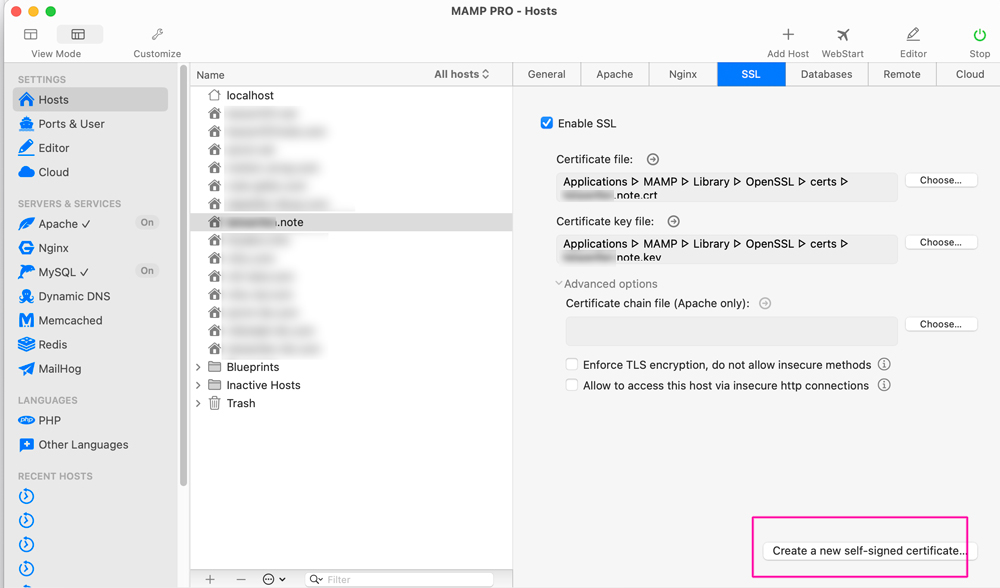
Task: Expand the Blueprints folder
Action: pos(198,368)
